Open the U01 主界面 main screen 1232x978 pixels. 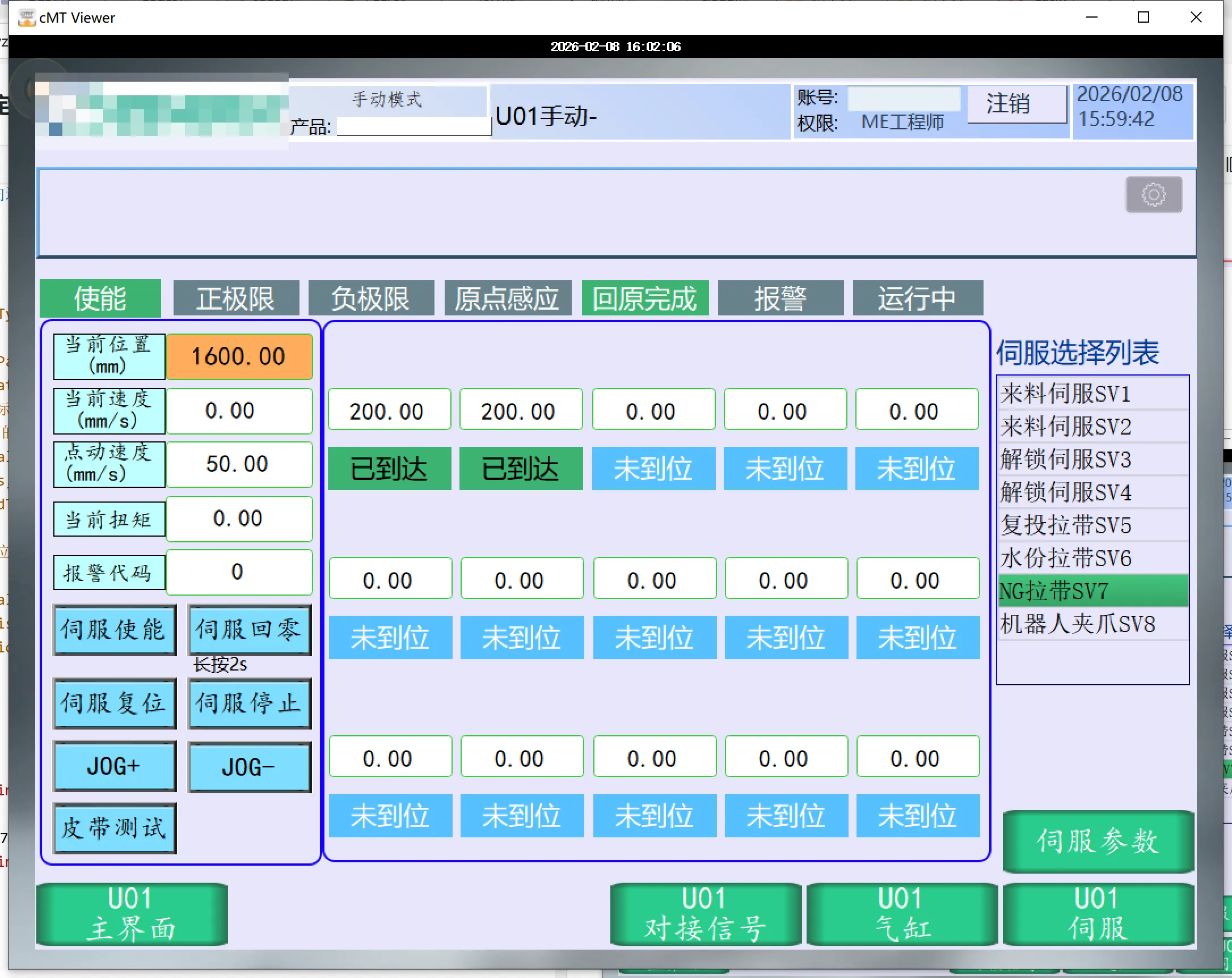coord(132,913)
